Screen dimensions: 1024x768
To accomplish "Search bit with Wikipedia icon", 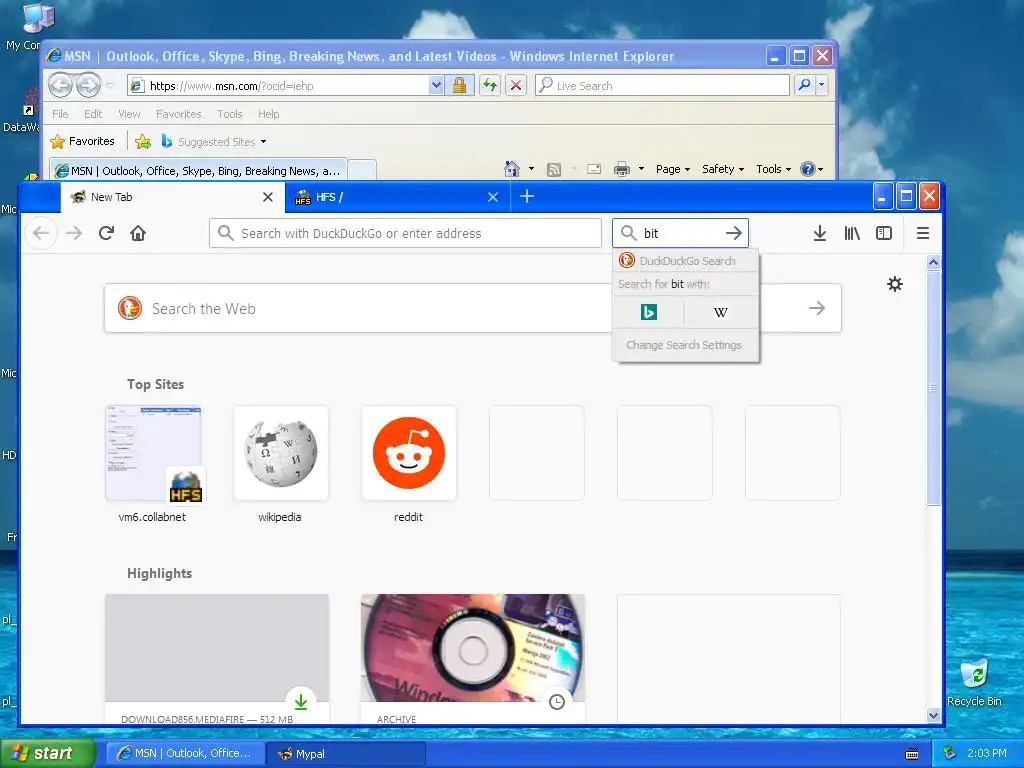I will (720, 312).
